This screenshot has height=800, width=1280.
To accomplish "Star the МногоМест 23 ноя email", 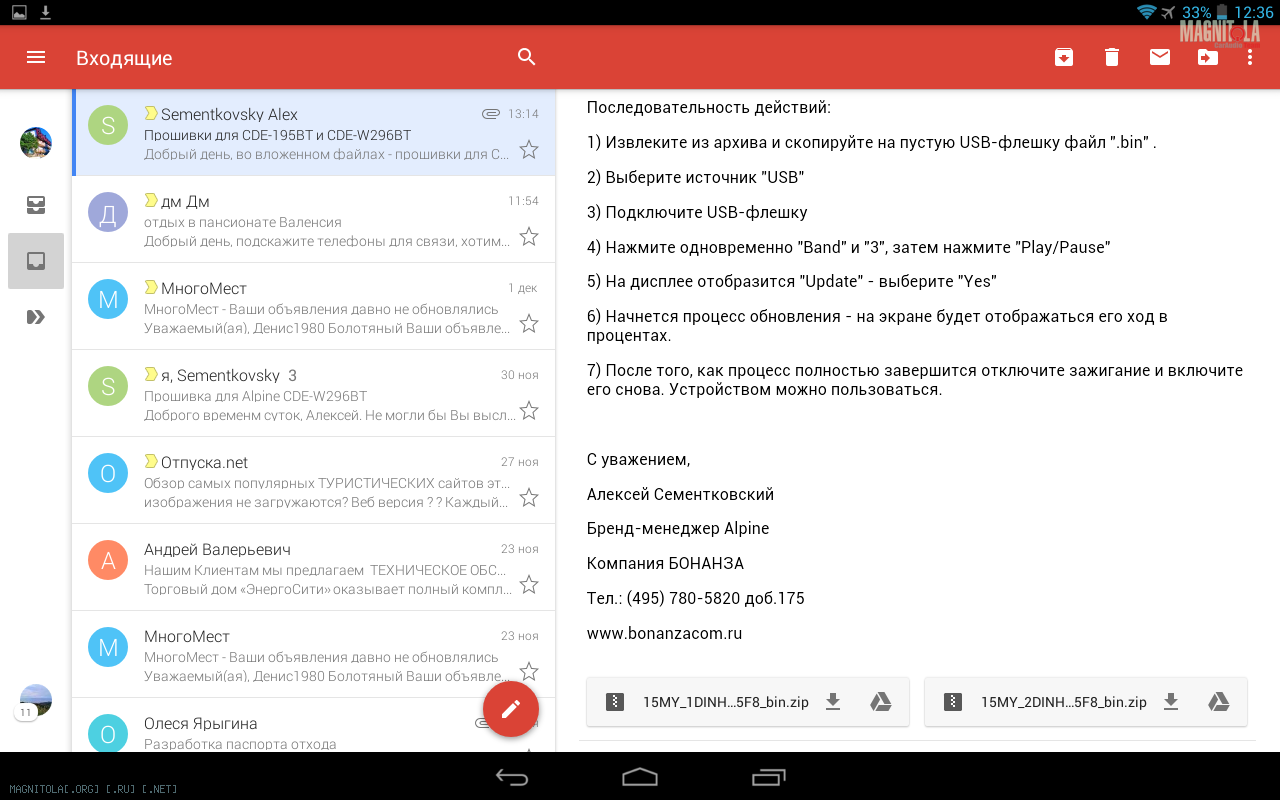I will click(529, 672).
